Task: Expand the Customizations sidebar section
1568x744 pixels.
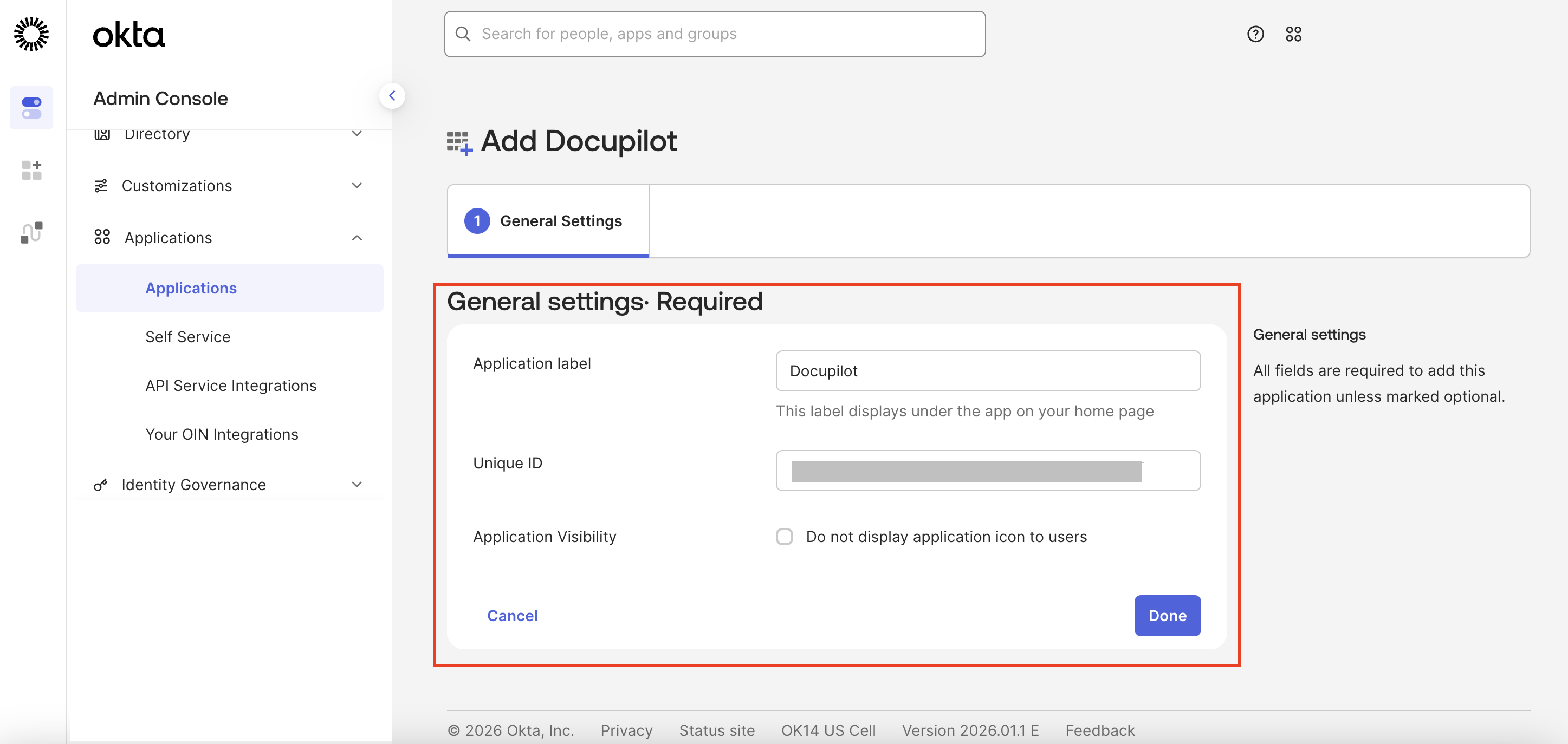Action: click(357, 186)
